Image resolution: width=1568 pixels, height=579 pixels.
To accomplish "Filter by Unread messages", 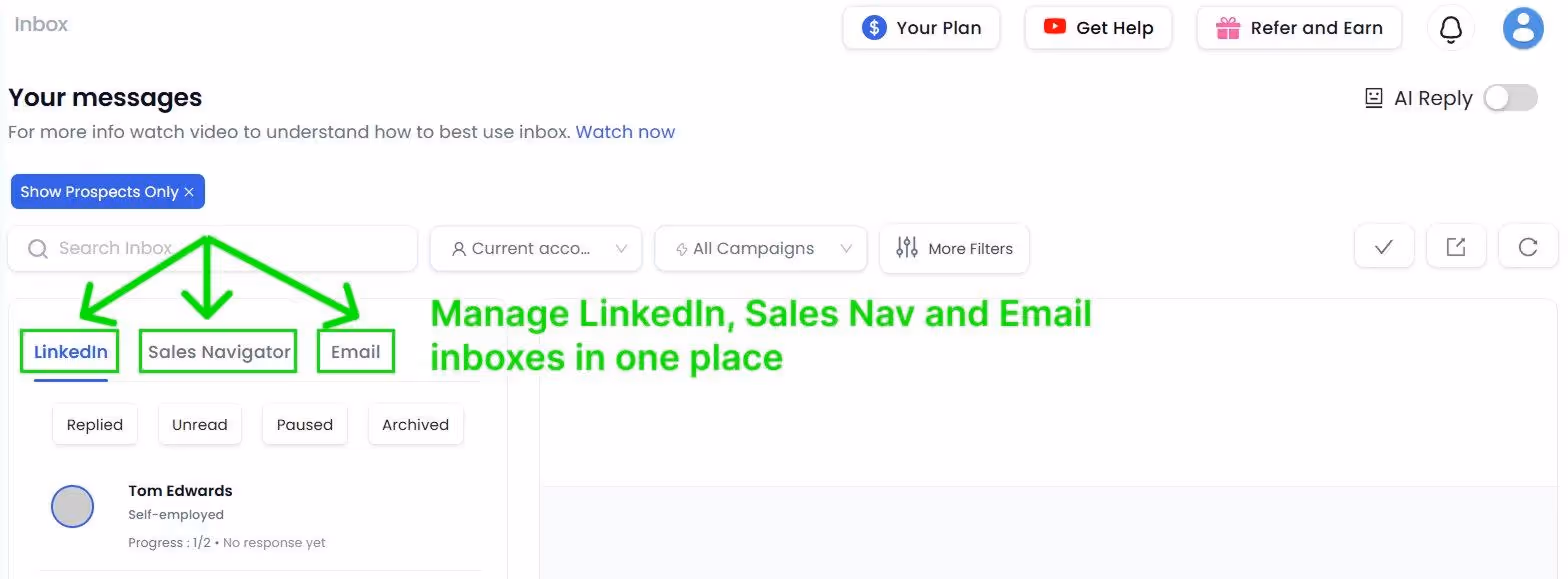I will tap(200, 425).
